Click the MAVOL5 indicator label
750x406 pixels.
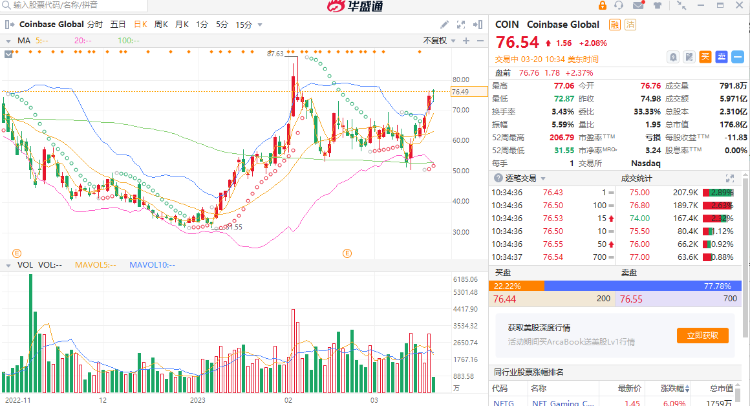[95, 265]
